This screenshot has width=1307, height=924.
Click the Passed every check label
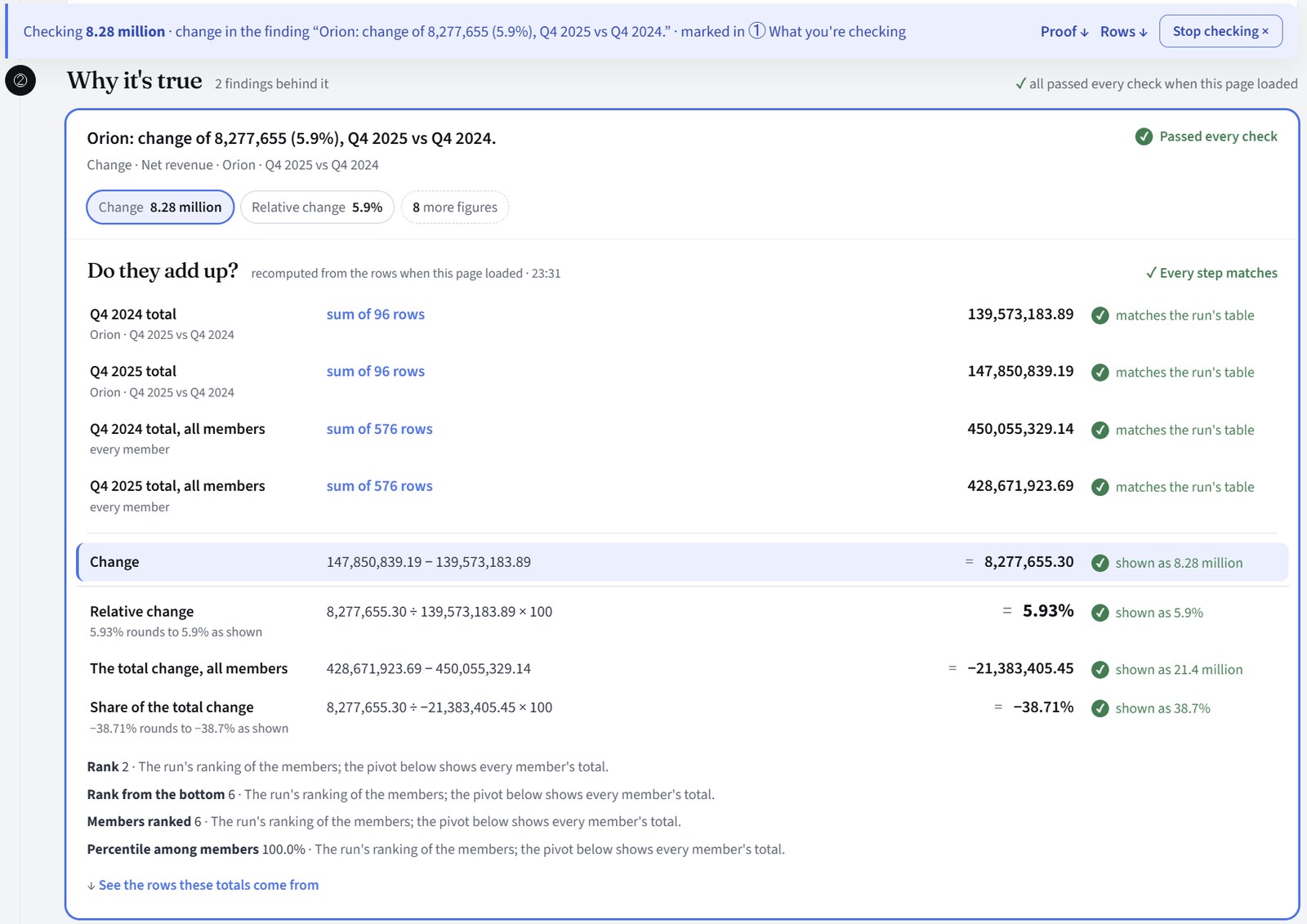(1218, 136)
